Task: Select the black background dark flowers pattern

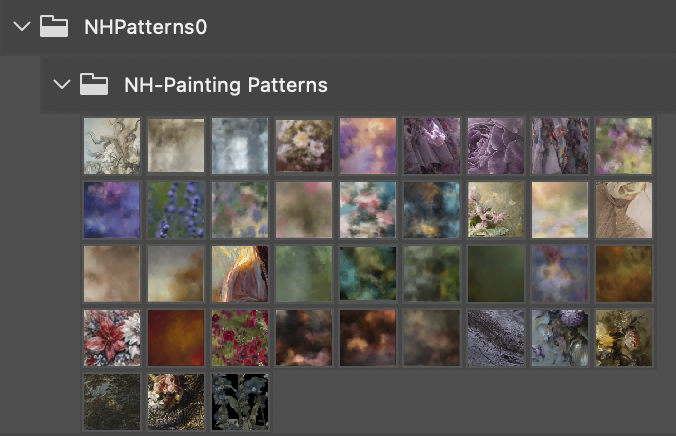Action: tap(240, 401)
